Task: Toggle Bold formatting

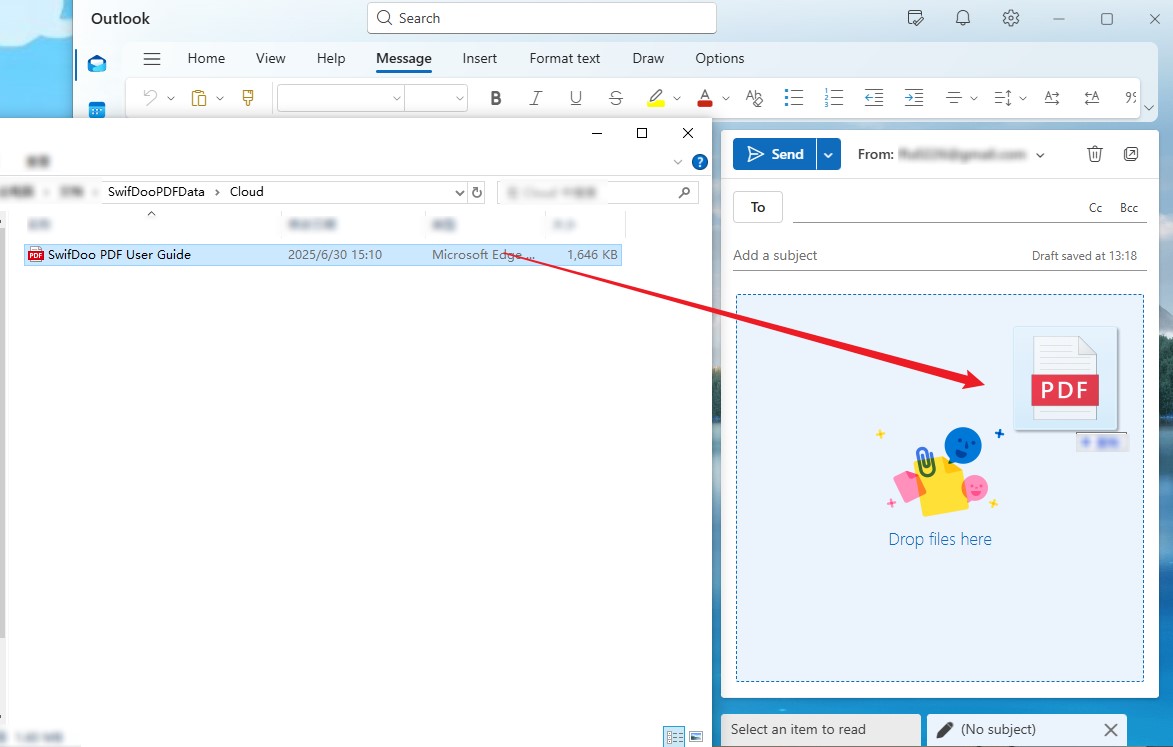Action: pyautogui.click(x=495, y=98)
